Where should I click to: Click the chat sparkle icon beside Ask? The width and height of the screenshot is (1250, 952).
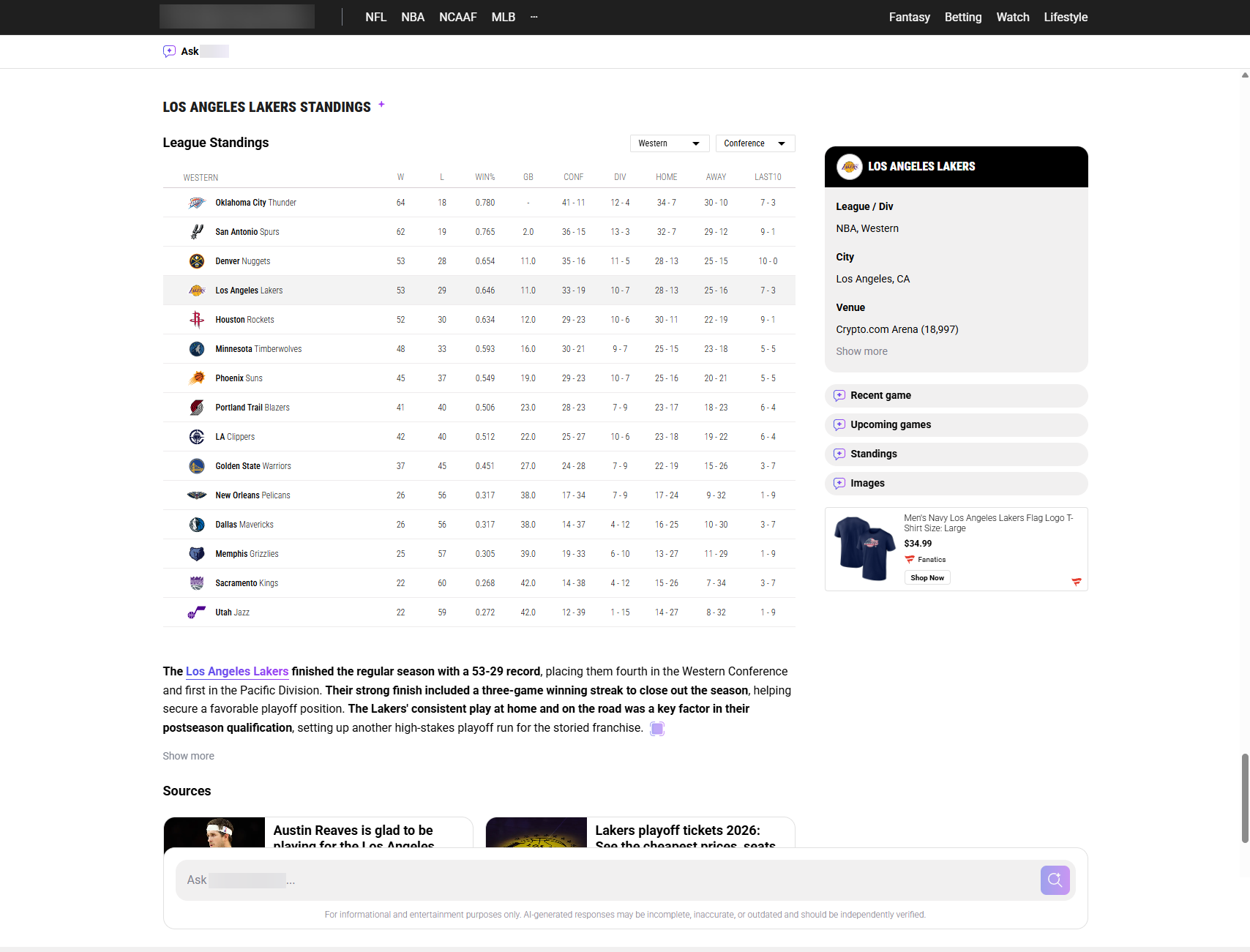pos(169,51)
